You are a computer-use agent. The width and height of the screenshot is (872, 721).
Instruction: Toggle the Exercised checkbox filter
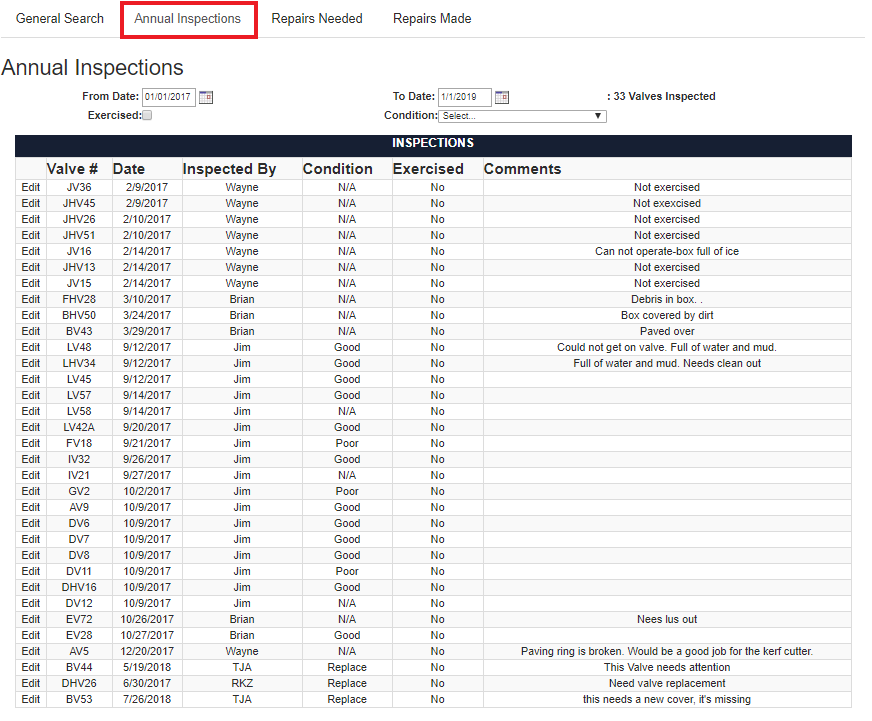pyautogui.click(x=147, y=115)
